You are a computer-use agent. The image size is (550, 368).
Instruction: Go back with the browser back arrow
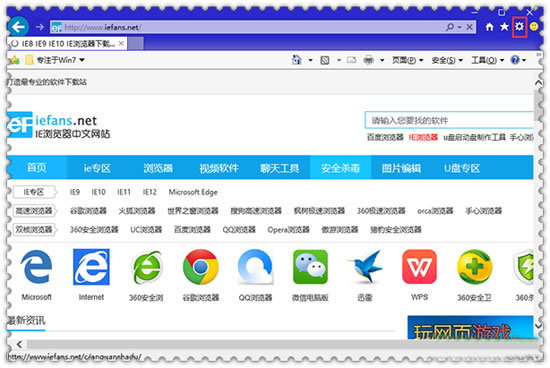pyautogui.click(x=19, y=26)
